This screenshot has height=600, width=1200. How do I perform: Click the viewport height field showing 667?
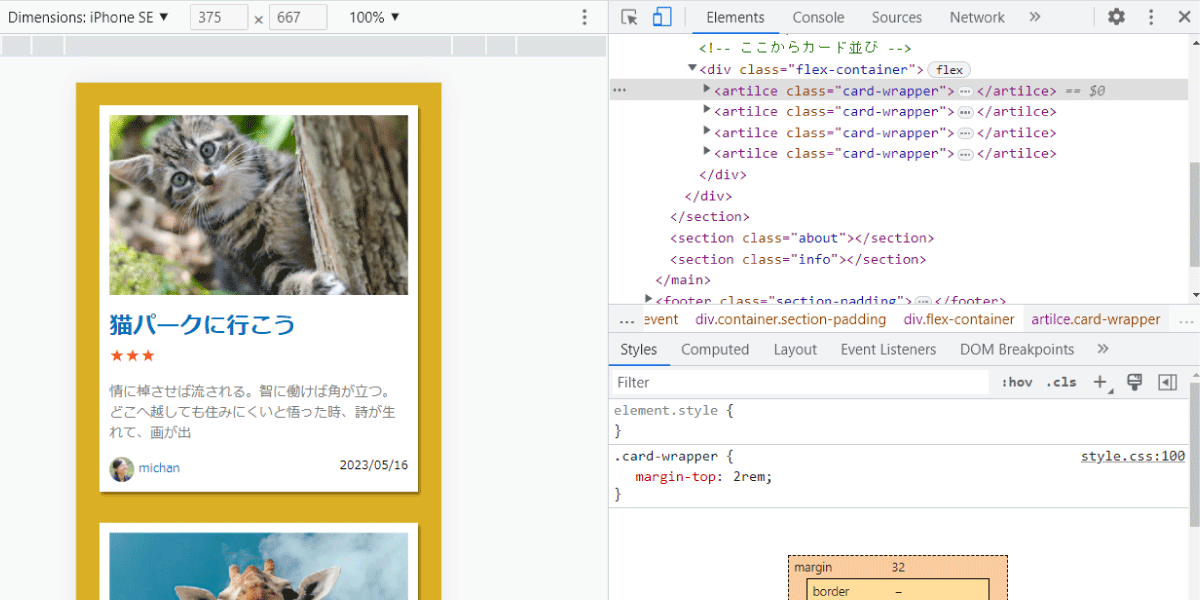298,17
